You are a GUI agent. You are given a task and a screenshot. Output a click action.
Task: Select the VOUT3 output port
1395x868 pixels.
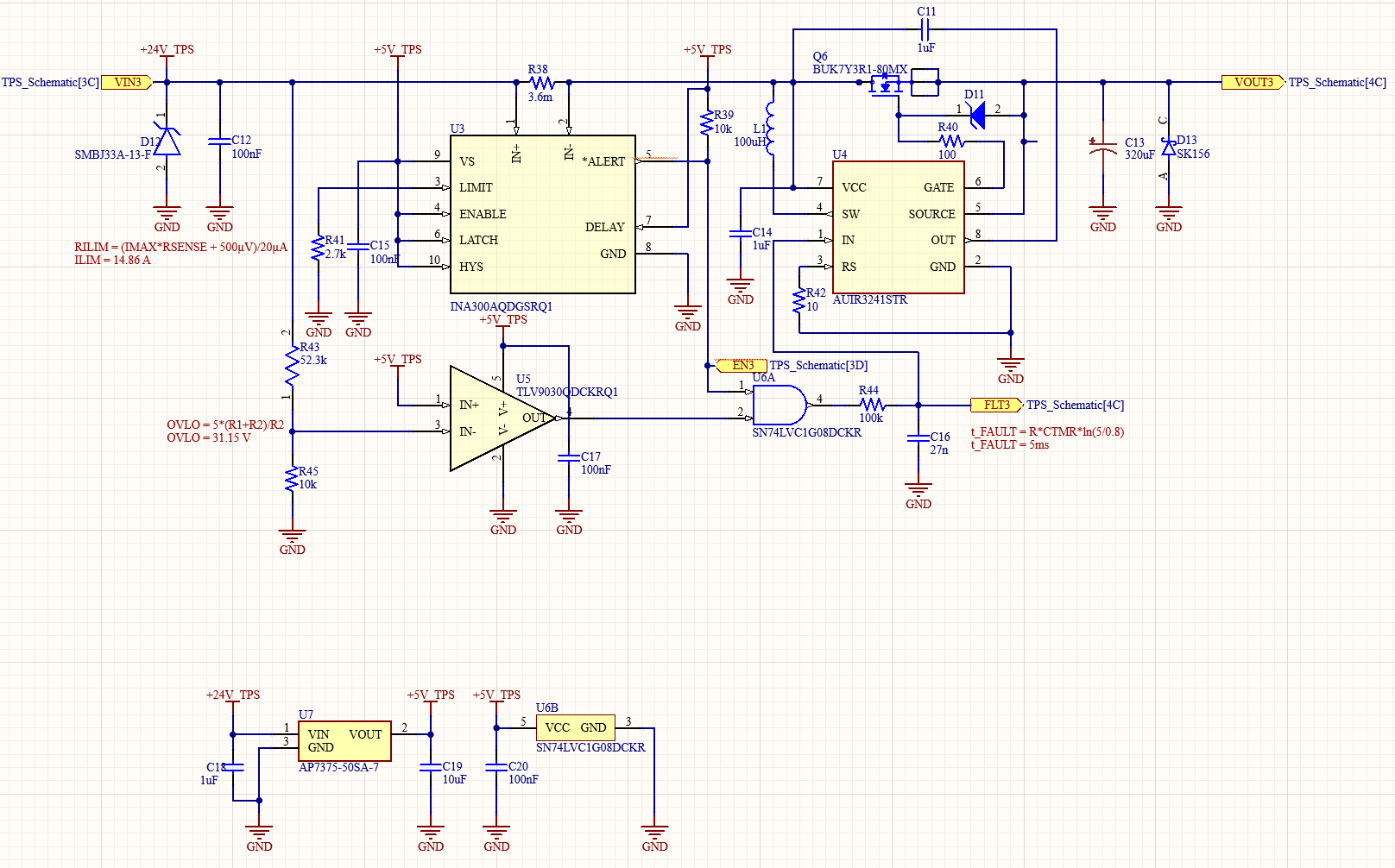[1253, 83]
